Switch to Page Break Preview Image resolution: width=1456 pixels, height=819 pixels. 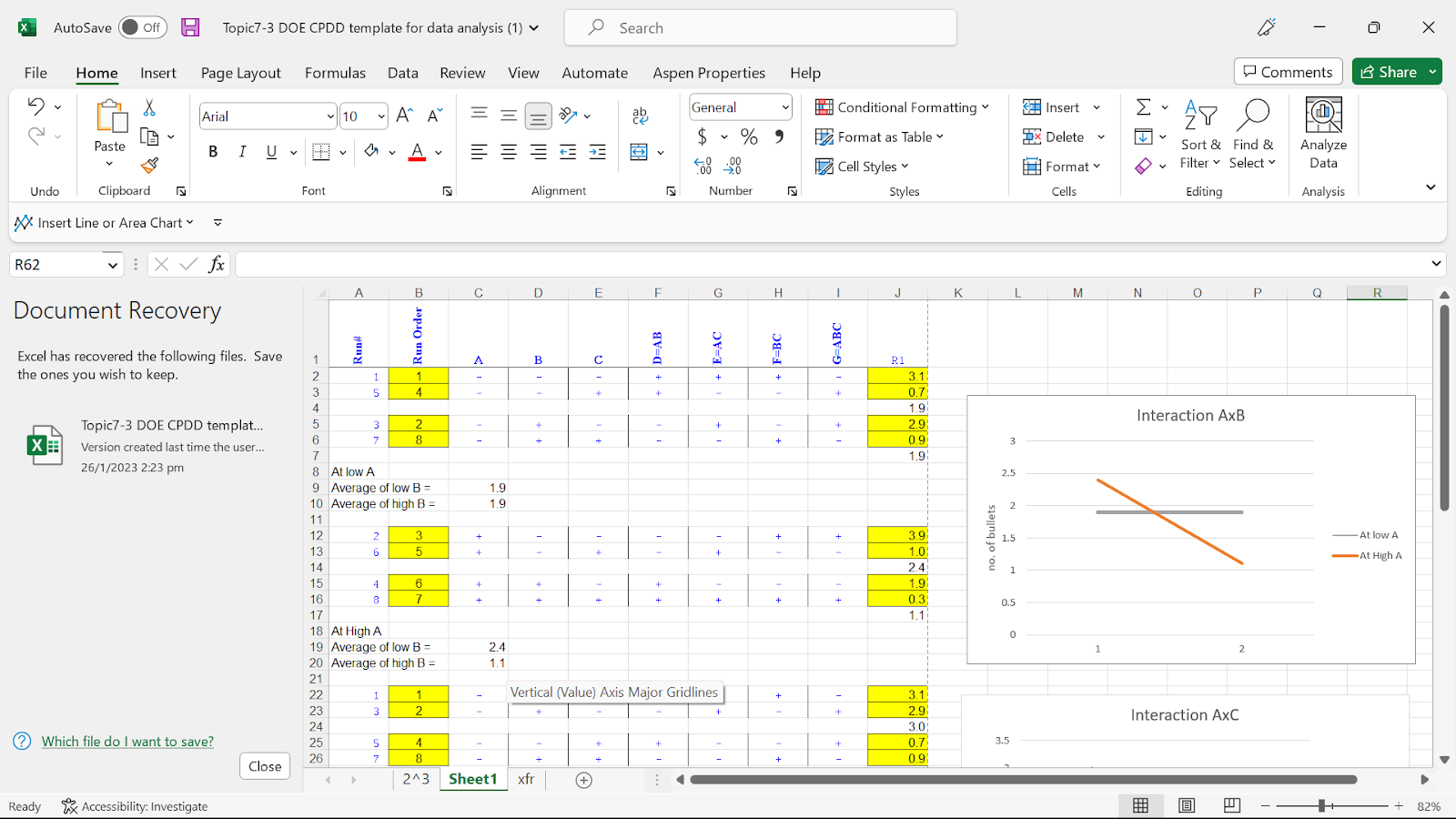click(1232, 806)
